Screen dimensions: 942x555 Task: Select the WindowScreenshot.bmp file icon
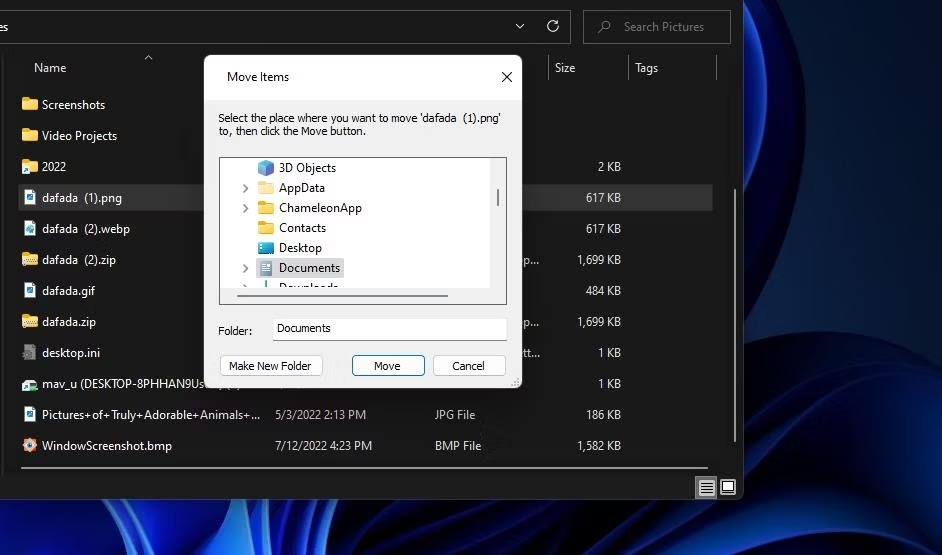[x=29, y=445]
